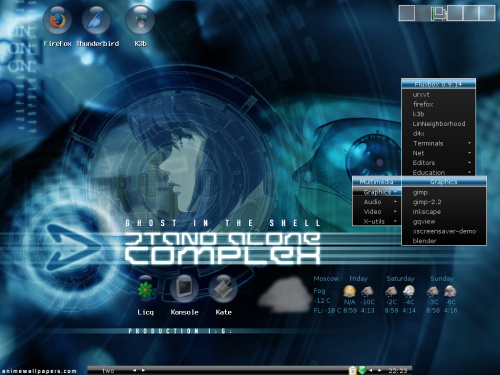Launch the Kate editor icon
The width and height of the screenshot is (500, 375).
223,289
